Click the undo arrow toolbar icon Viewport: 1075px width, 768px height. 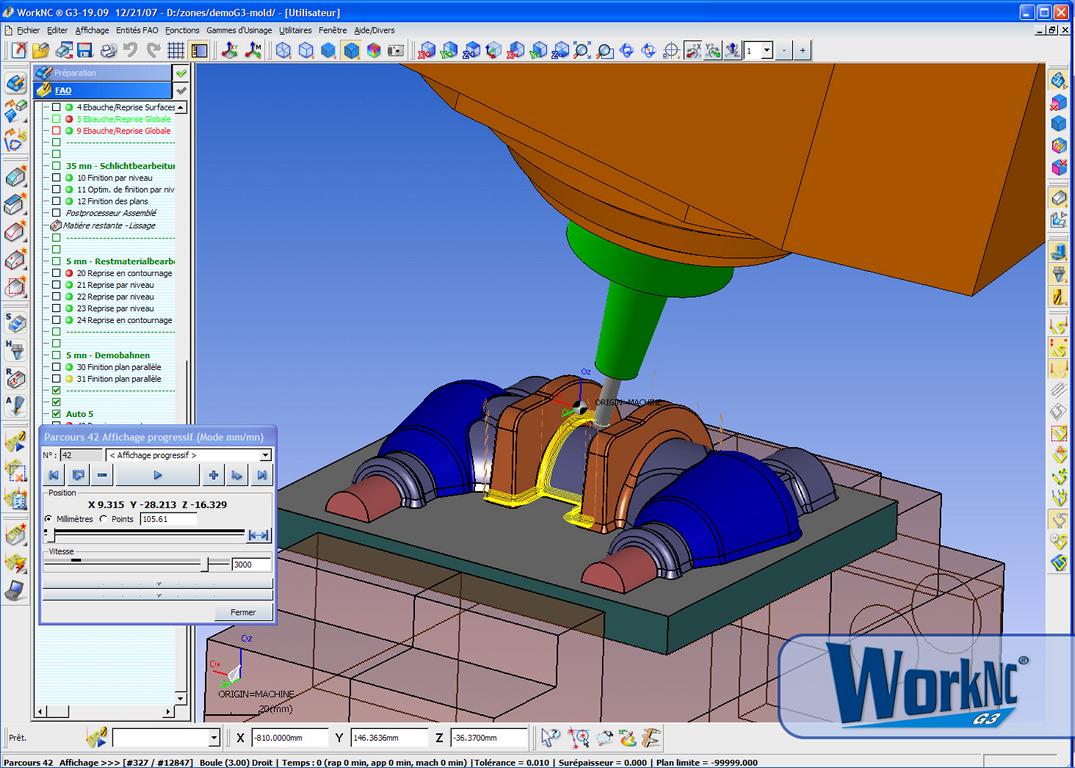(x=130, y=50)
